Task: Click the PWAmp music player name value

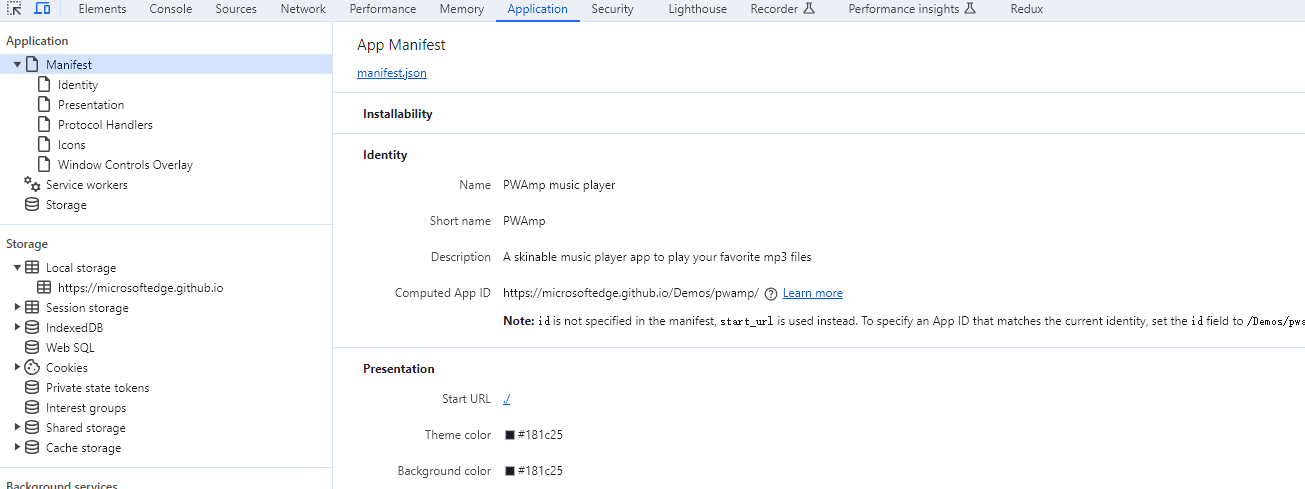Action: pyautogui.click(x=559, y=185)
